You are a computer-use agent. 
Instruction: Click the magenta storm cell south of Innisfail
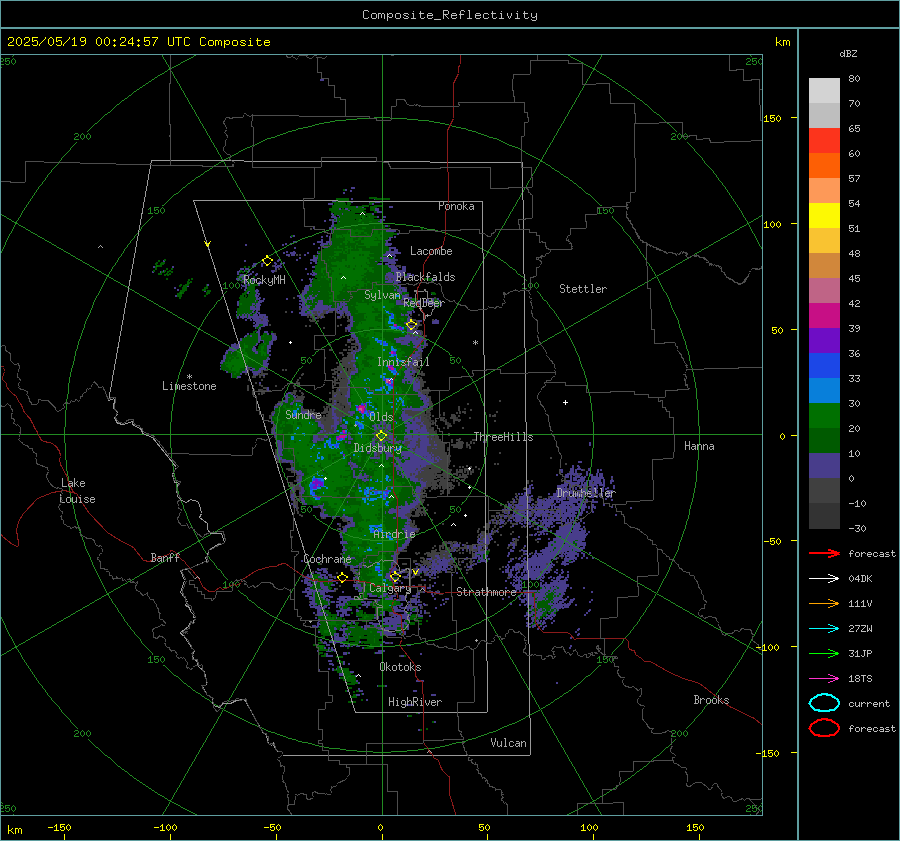[389, 381]
